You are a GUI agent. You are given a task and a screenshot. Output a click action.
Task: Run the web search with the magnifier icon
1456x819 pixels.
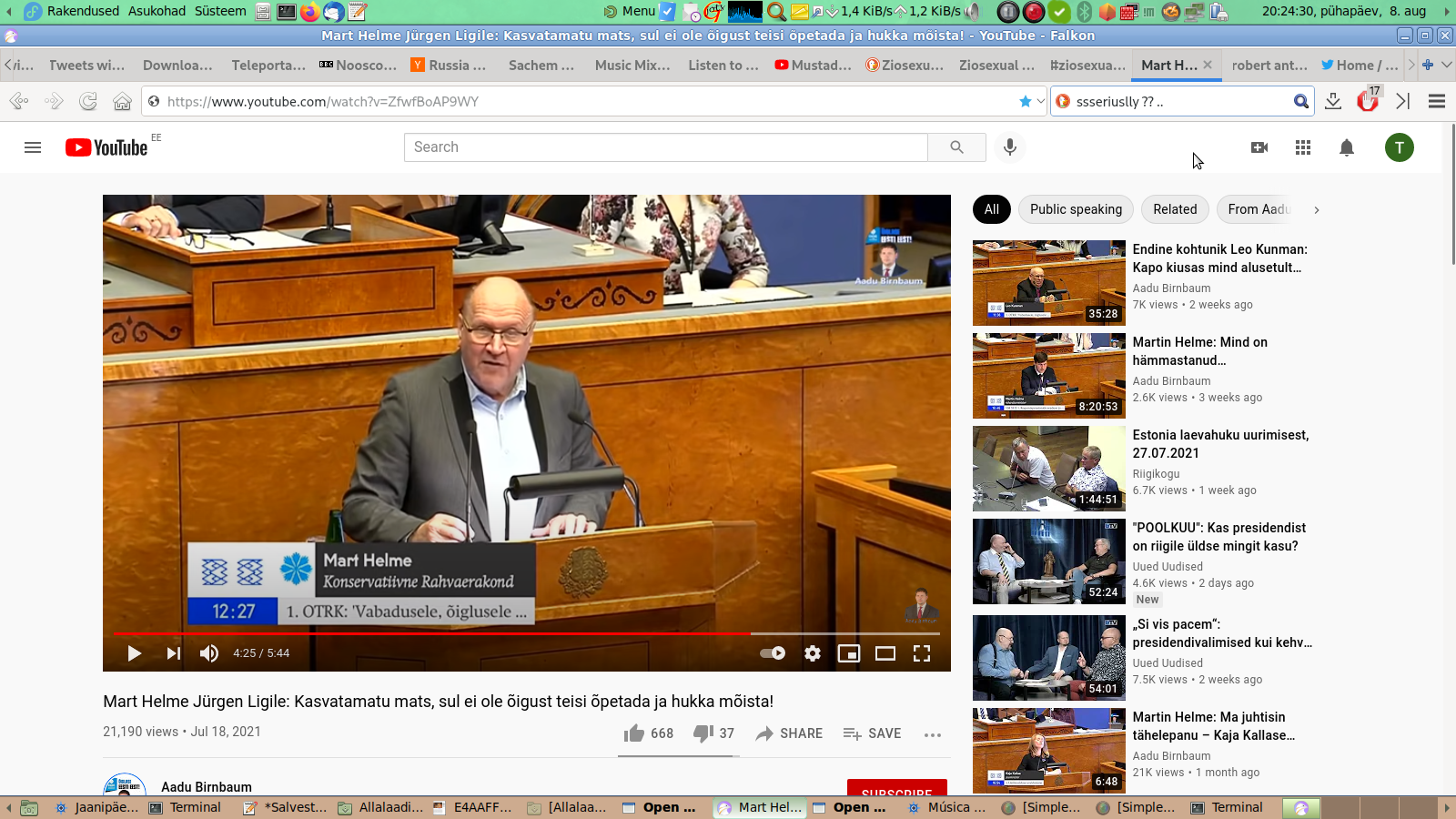[x=1301, y=101]
